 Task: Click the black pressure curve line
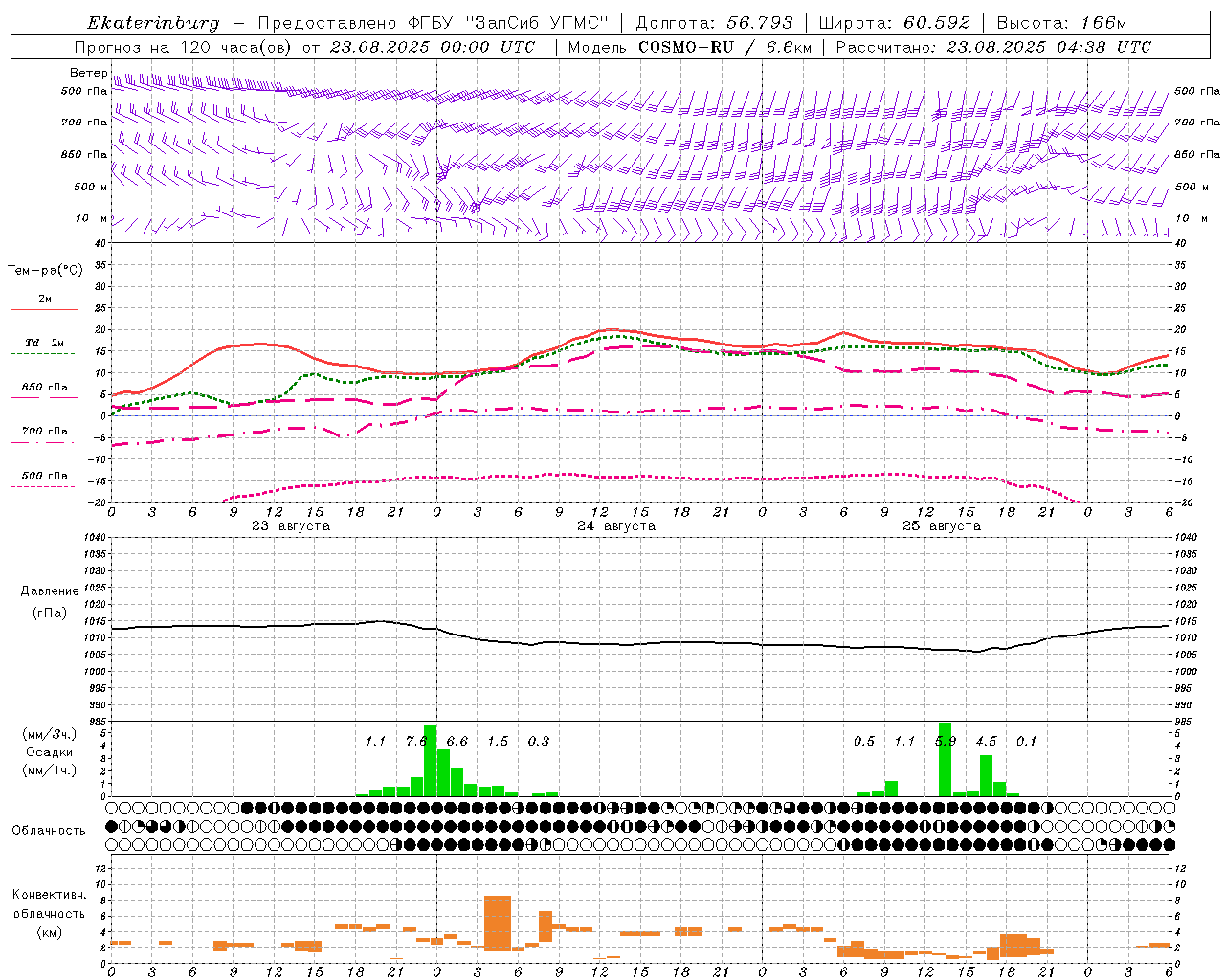(x=641, y=643)
